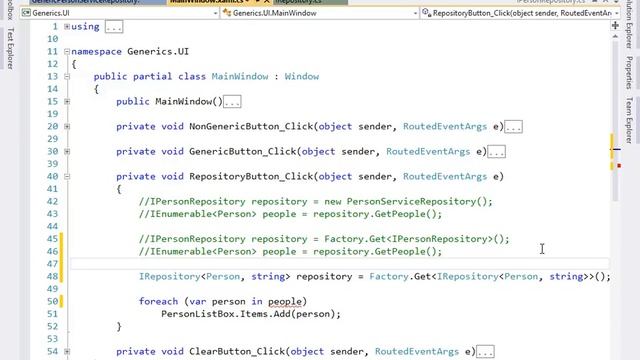The width and height of the screenshot is (640, 360).
Task: Click 'Factory' on line 48
Action: tap(389, 276)
